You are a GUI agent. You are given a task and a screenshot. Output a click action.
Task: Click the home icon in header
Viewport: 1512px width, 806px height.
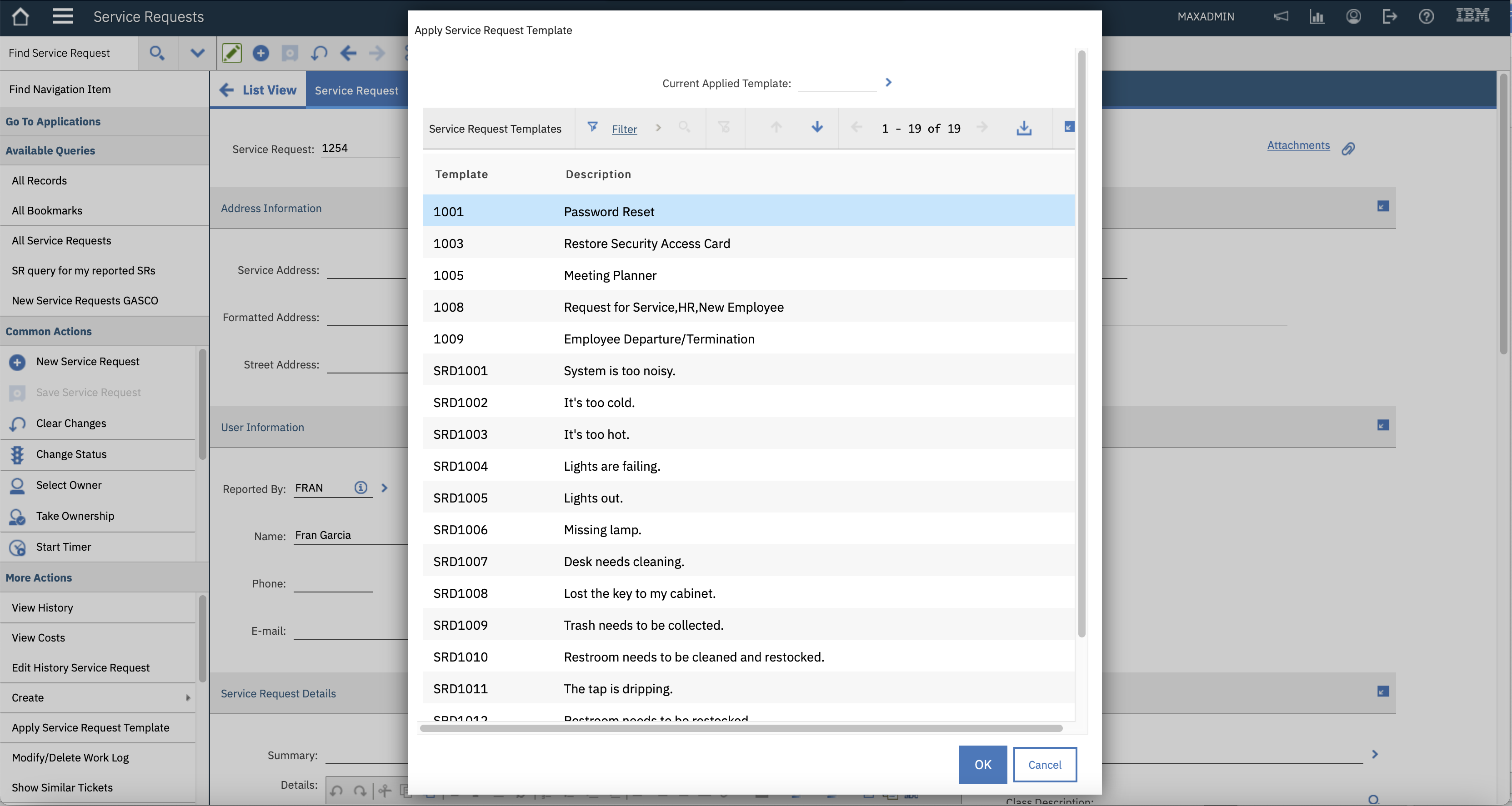pyautogui.click(x=20, y=16)
